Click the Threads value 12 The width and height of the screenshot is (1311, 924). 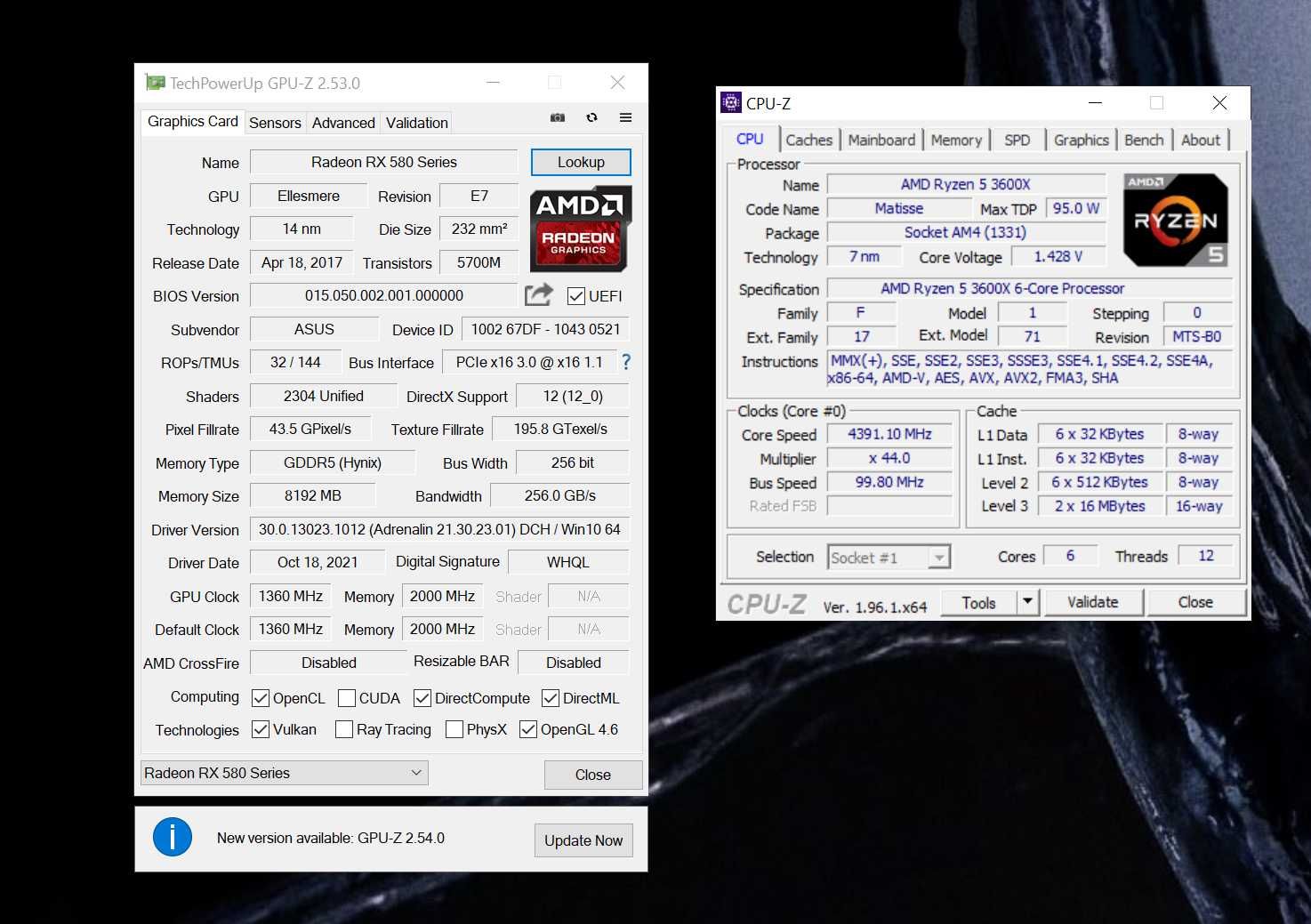click(1206, 556)
